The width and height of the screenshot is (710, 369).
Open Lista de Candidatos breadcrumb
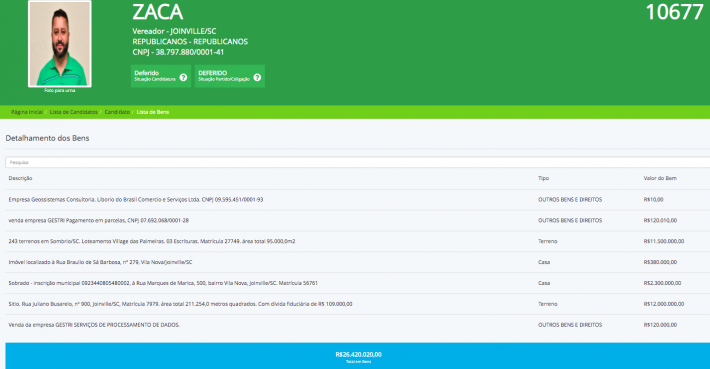click(x=74, y=112)
